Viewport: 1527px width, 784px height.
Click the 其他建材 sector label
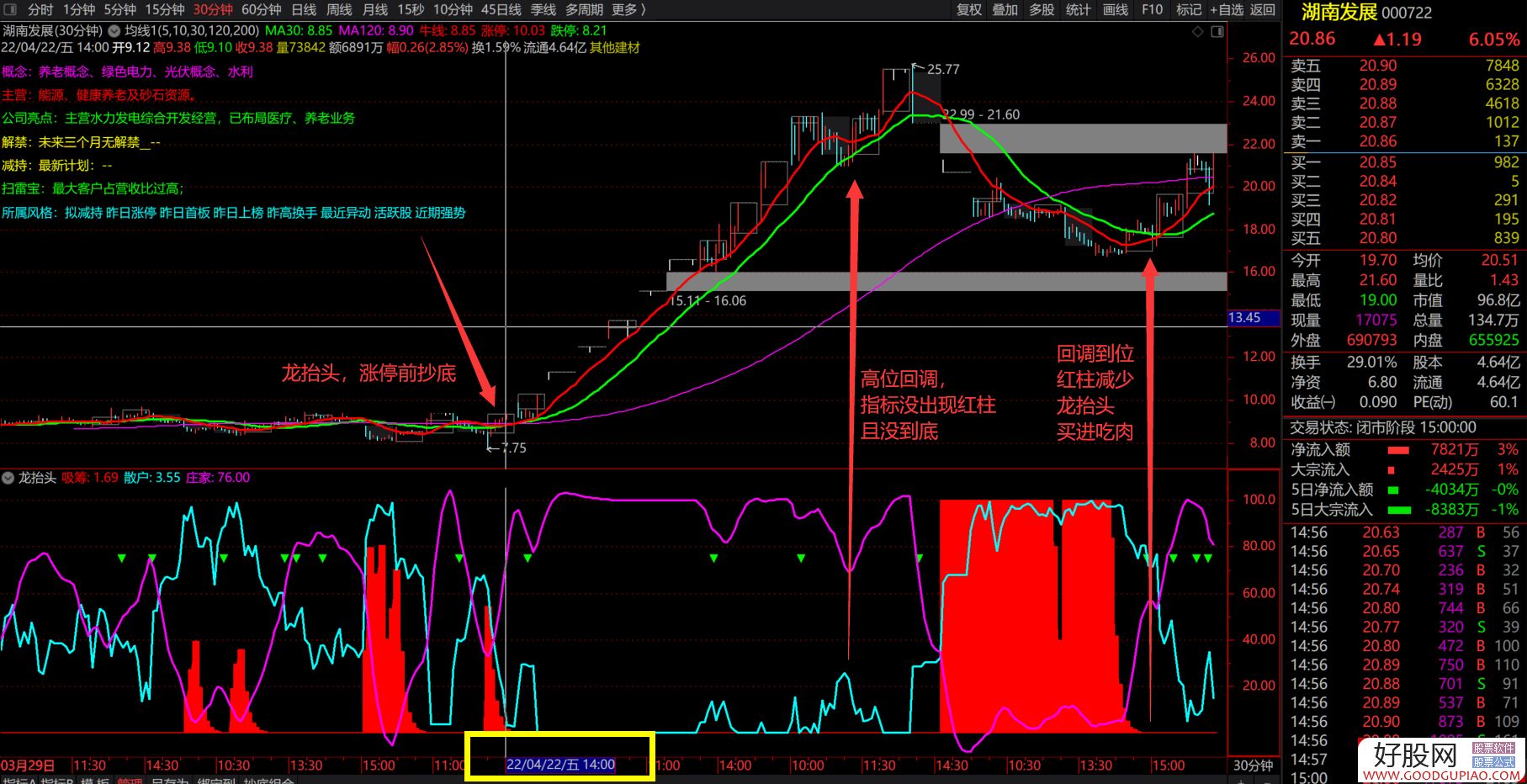pos(614,48)
